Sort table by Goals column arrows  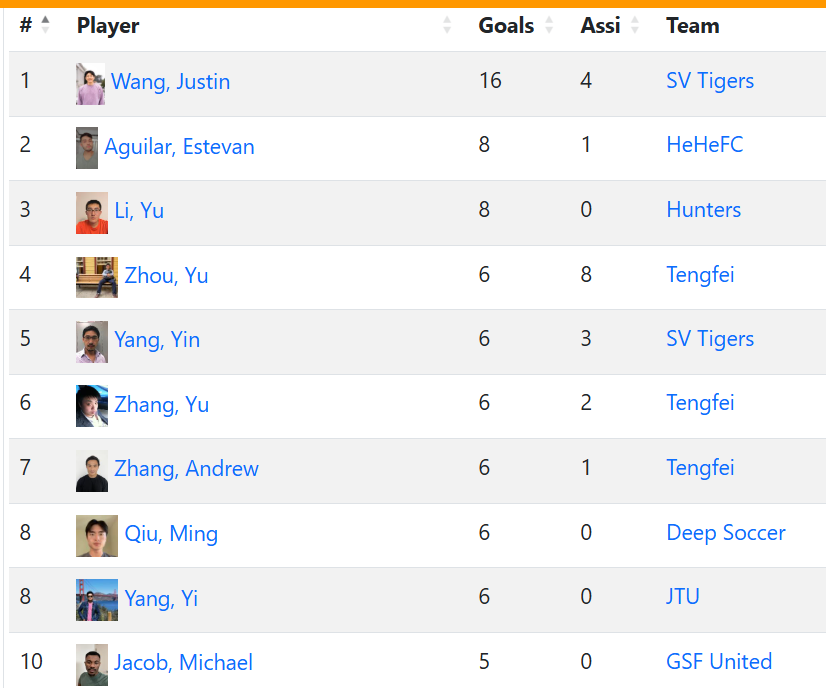tap(548, 24)
